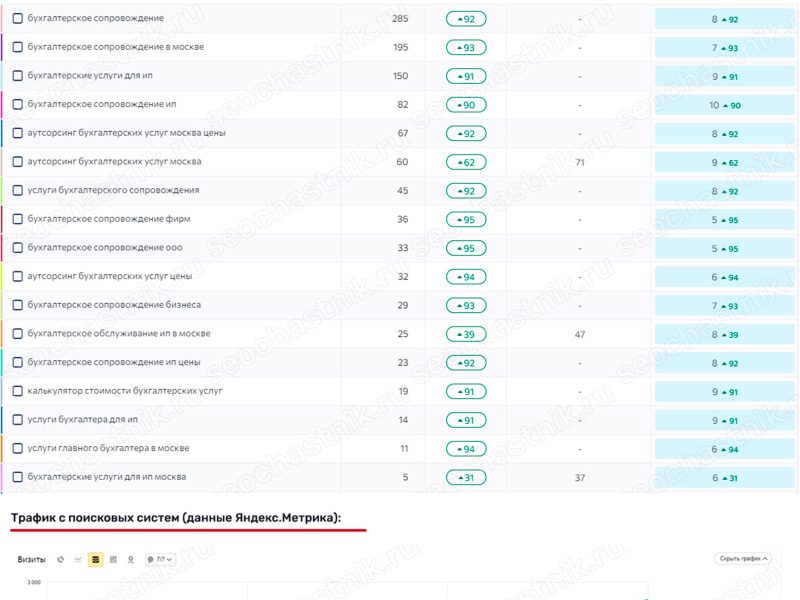This screenshot has width=800, height=600.
Task: Select checkbox for бухгалтерские услуги для ип
Action: (18, 76)
